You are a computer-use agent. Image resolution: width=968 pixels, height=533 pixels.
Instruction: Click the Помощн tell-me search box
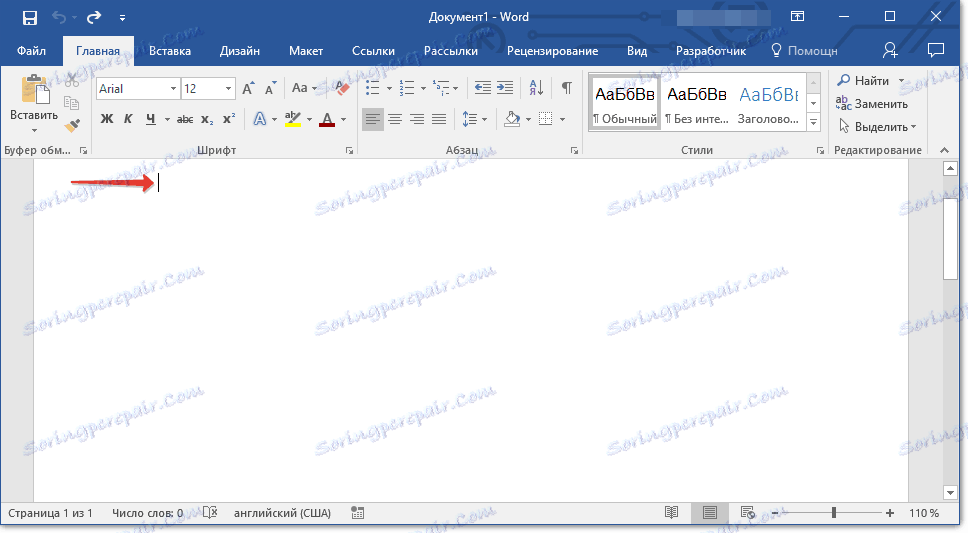click(805, 51)
